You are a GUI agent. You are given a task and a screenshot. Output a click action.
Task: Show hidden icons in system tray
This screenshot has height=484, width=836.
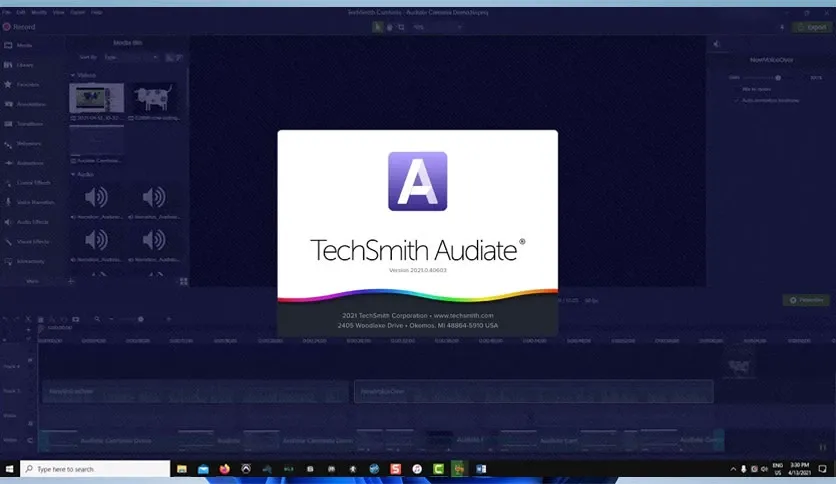coord(733,469)
